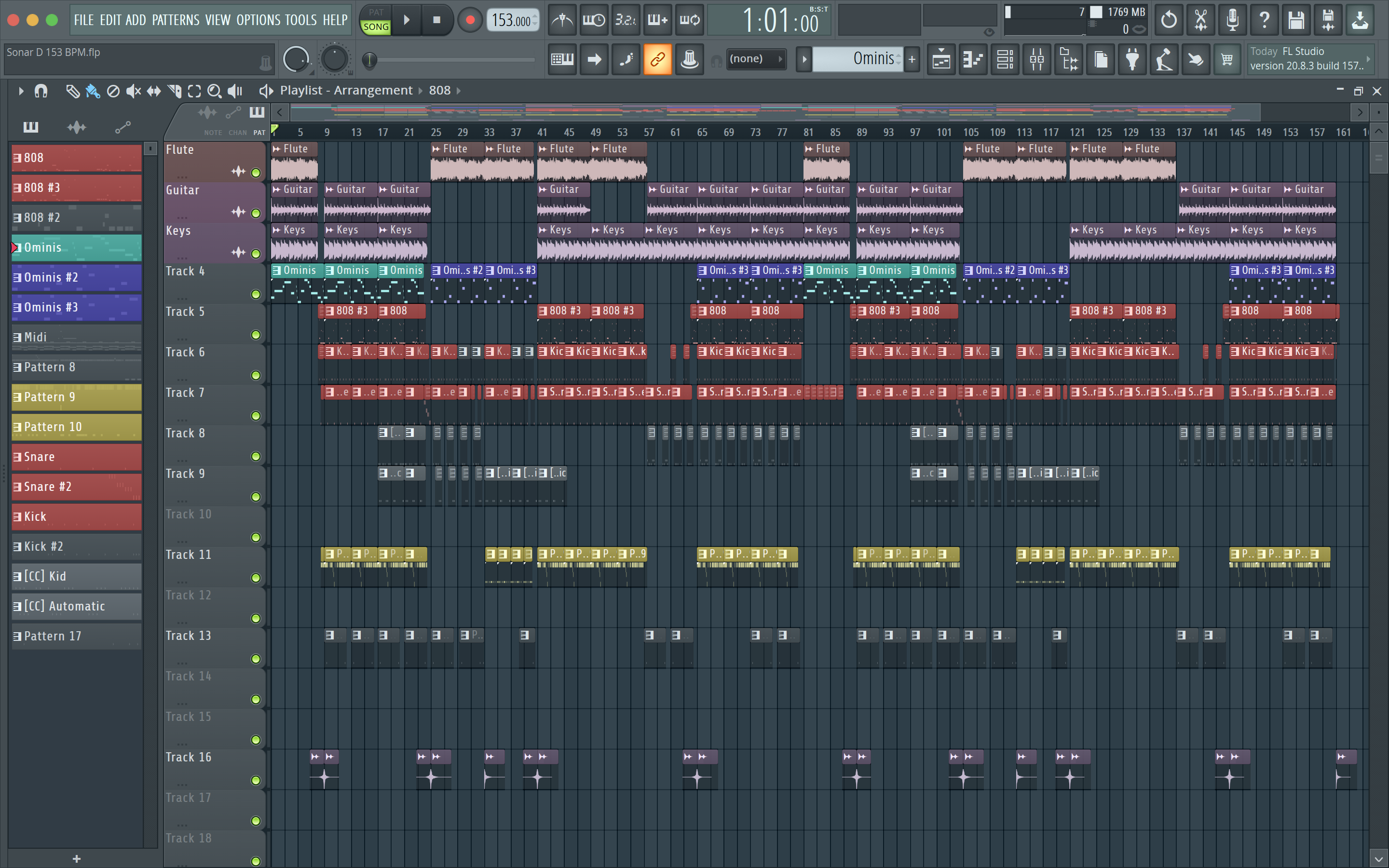The width and height of the screenshot is (1389, 868).
Task: Open the help question mark icon
Action: click(1265, 21)
